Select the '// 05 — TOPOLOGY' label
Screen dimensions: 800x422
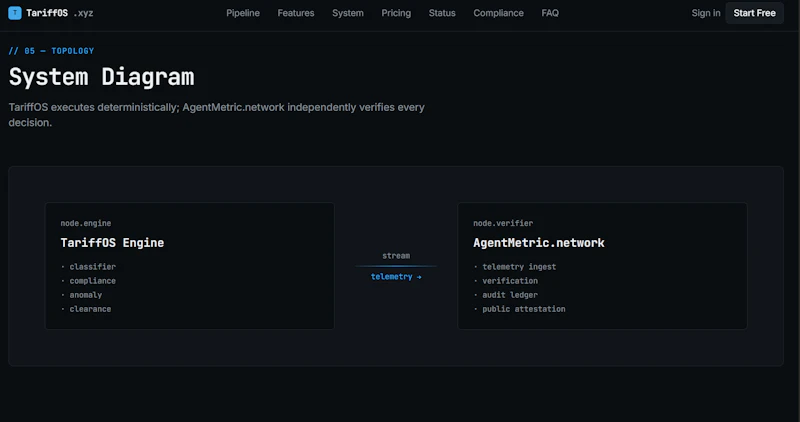coord(51,51)
